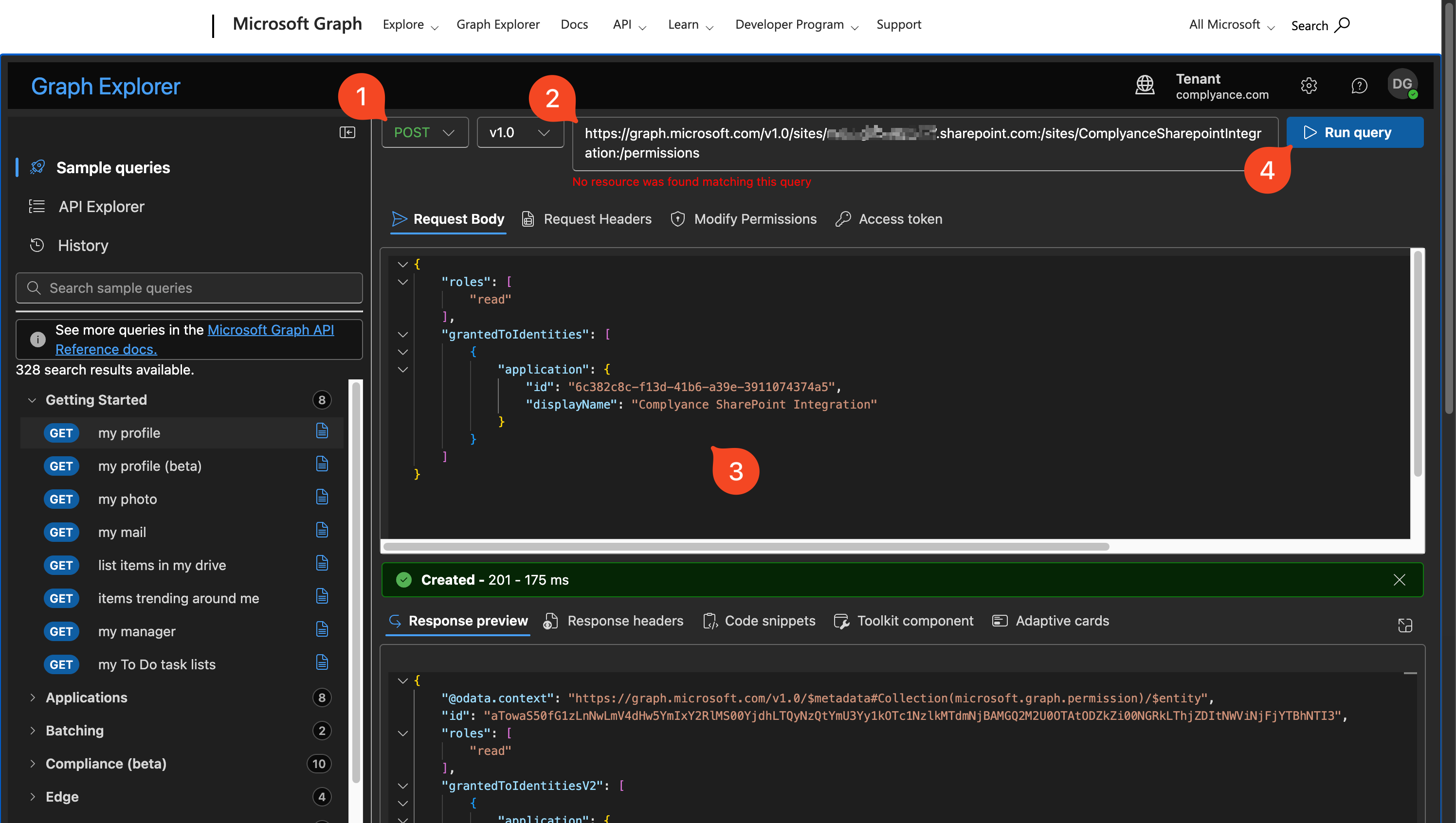Open the doc icon for my To Do task lists
The height and width of the screenshot is (823, 1456).
coord(322,663)
